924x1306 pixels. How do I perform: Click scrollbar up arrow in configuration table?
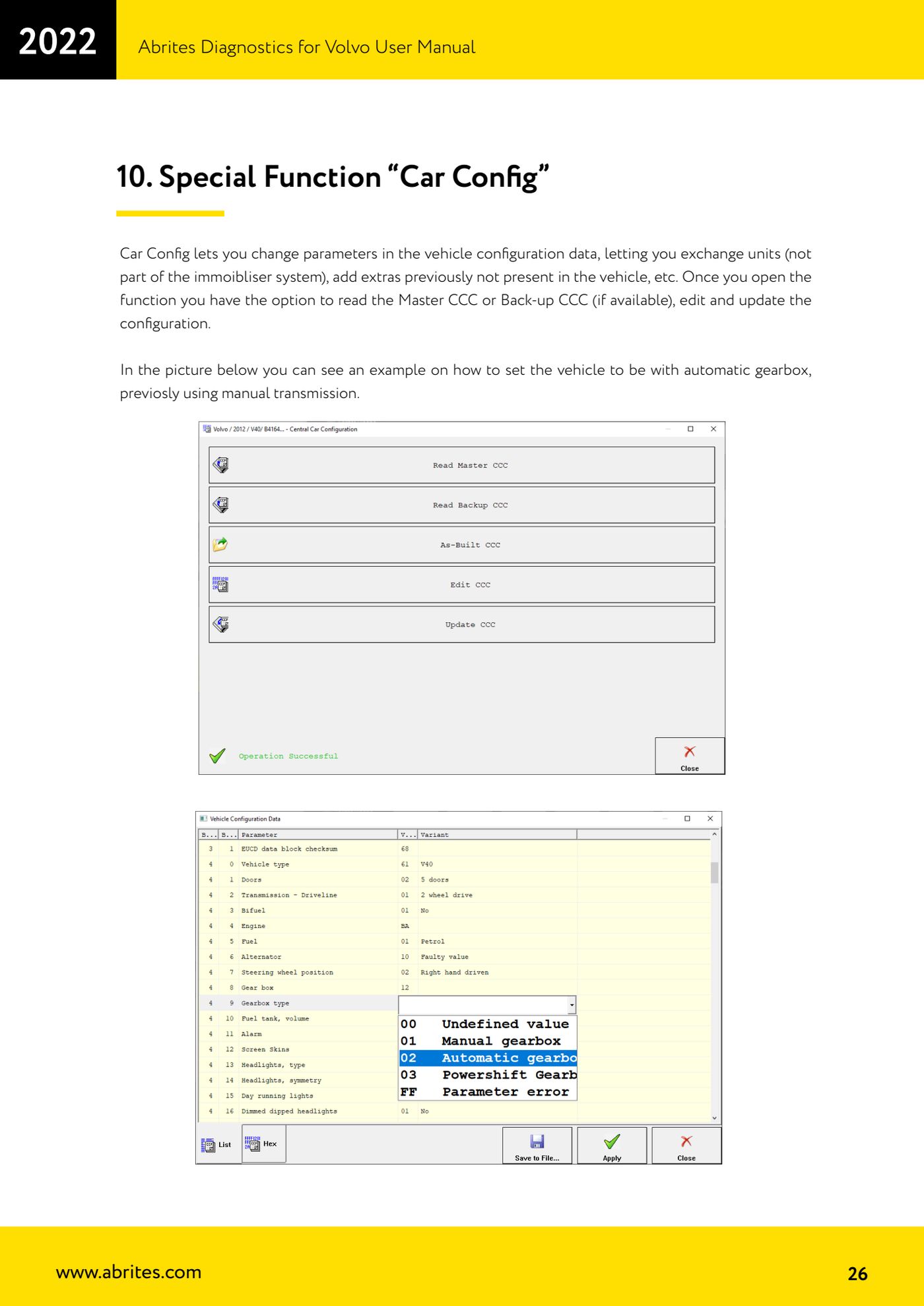(714, 835)
